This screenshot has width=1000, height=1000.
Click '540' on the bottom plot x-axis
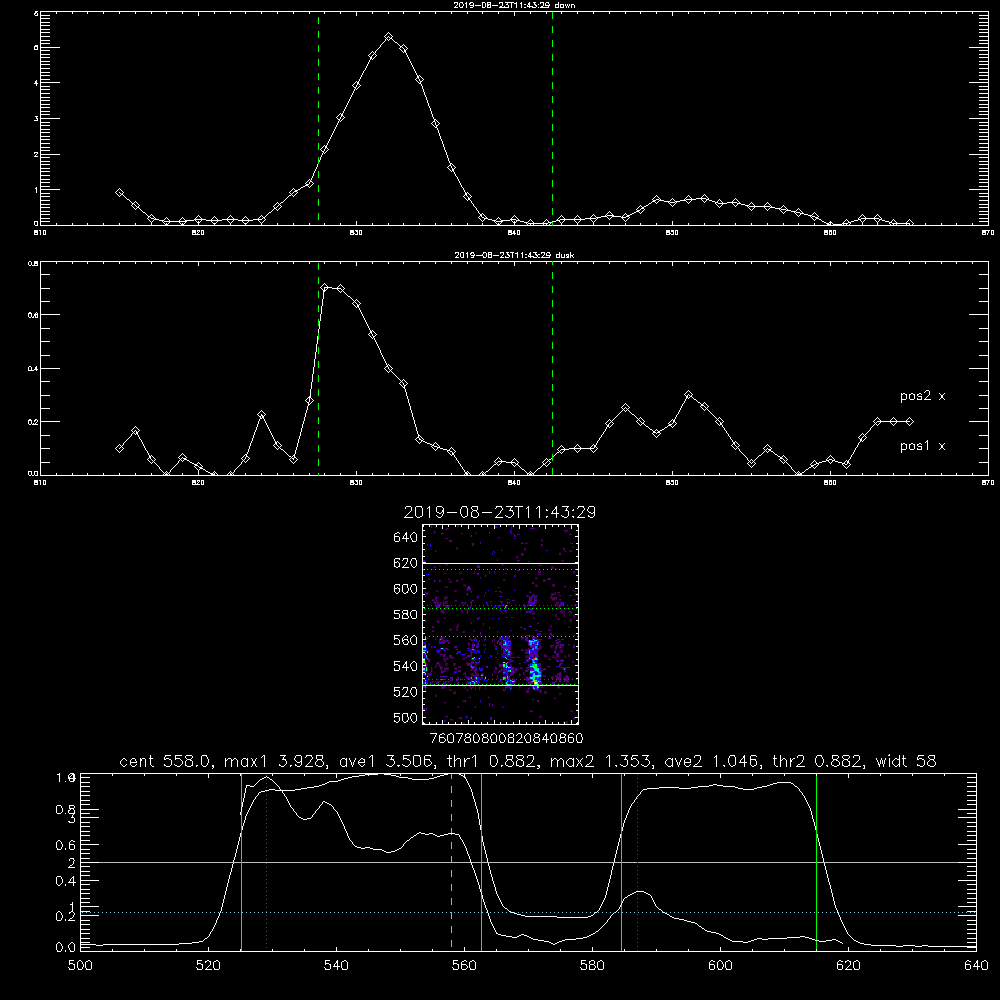coord(337,966)
